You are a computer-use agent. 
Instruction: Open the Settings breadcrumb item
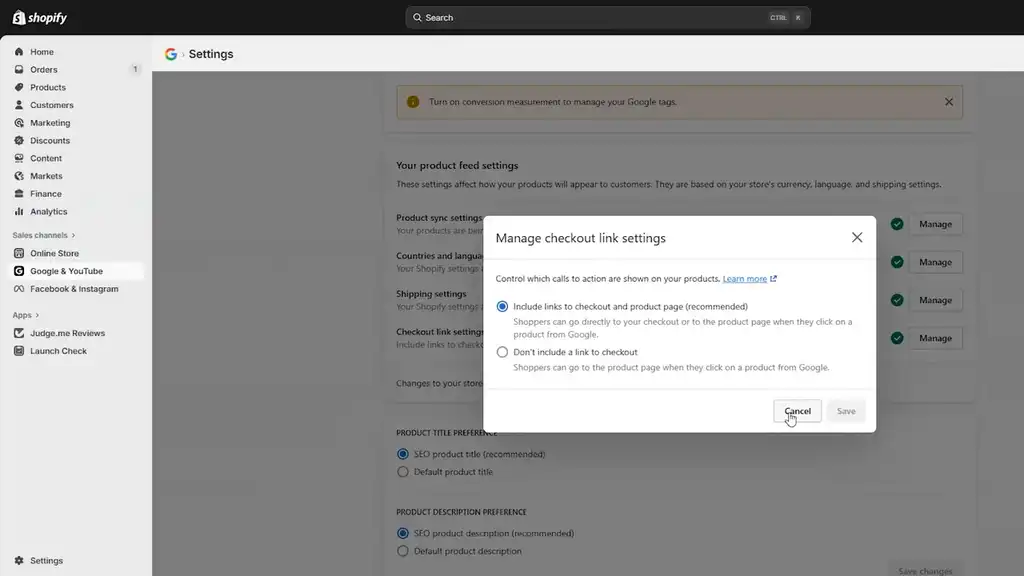(210, 53)
